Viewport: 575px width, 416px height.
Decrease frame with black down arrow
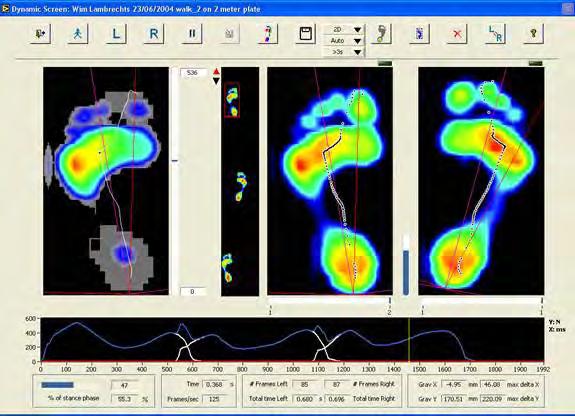(x=216, y=81)
